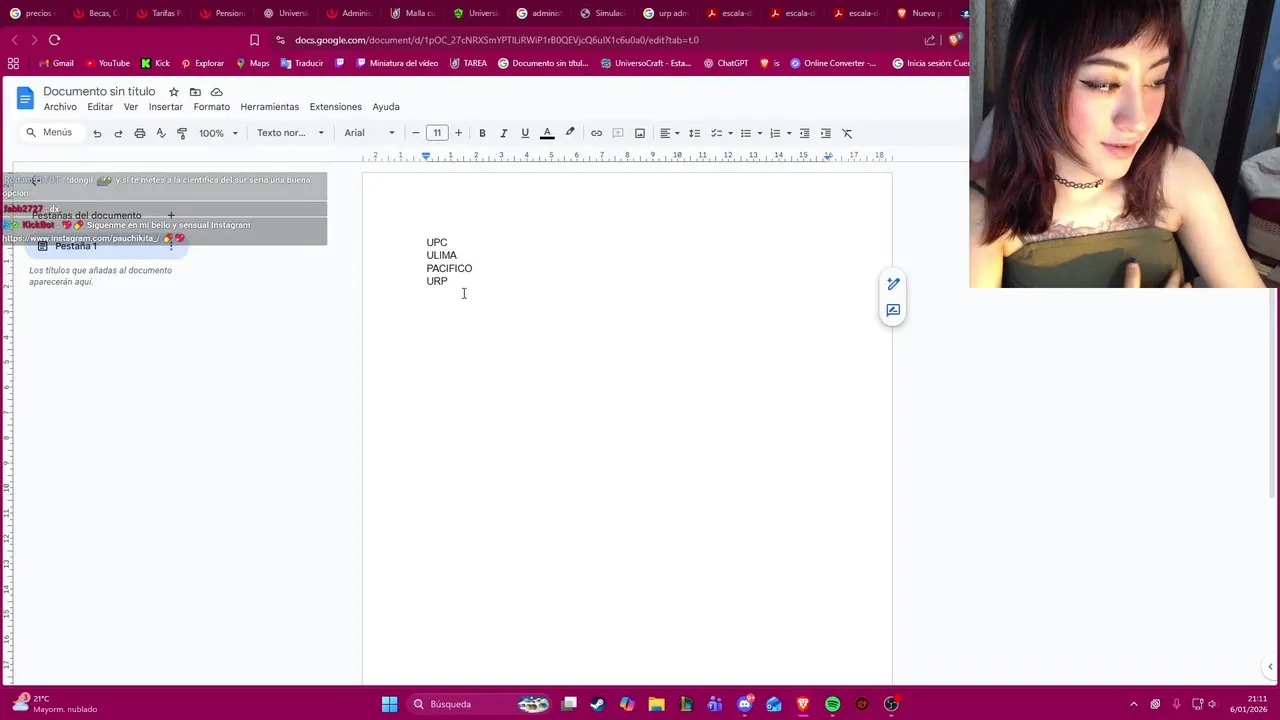This screenshot has width=1280, height=720.
Task: Click the font size field showing 11
Action: (x=437, y=133)
